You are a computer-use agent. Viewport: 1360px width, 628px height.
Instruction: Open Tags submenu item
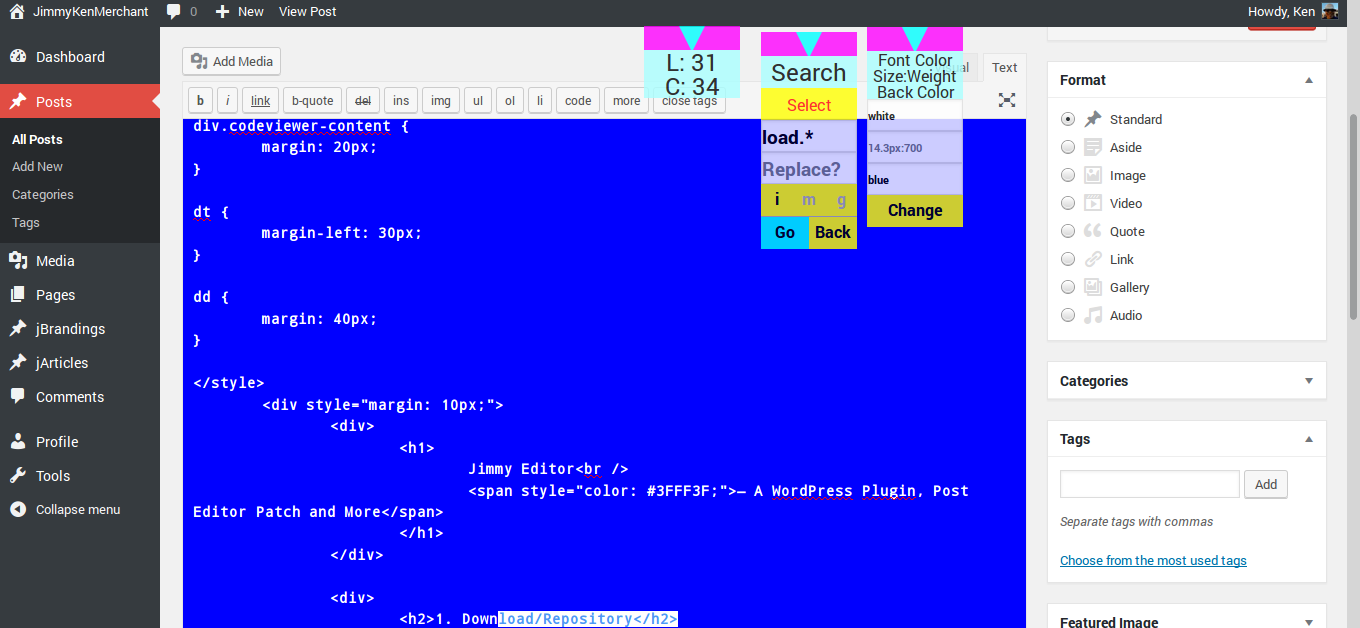[26, 223]
